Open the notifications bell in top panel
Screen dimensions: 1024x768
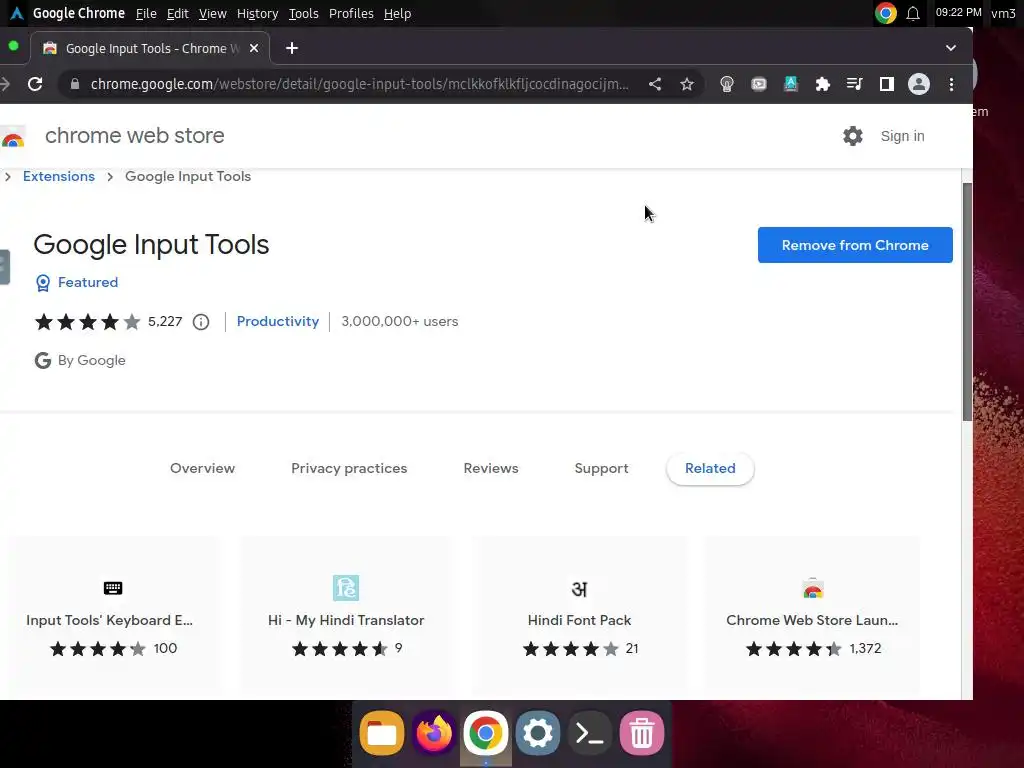pyautogui.click(x=913, y=13)
